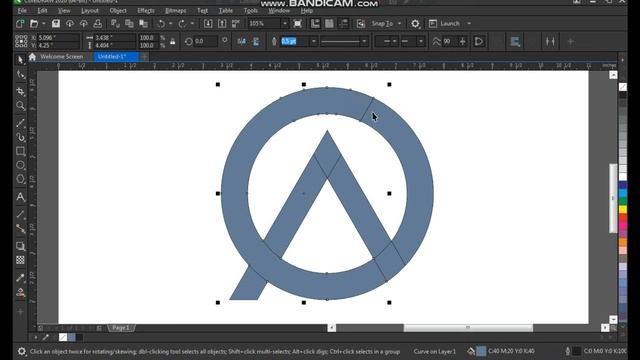Toggle mirror horizontally button
The height and width of the screenshot is (360, 640).
click(242, 41)
